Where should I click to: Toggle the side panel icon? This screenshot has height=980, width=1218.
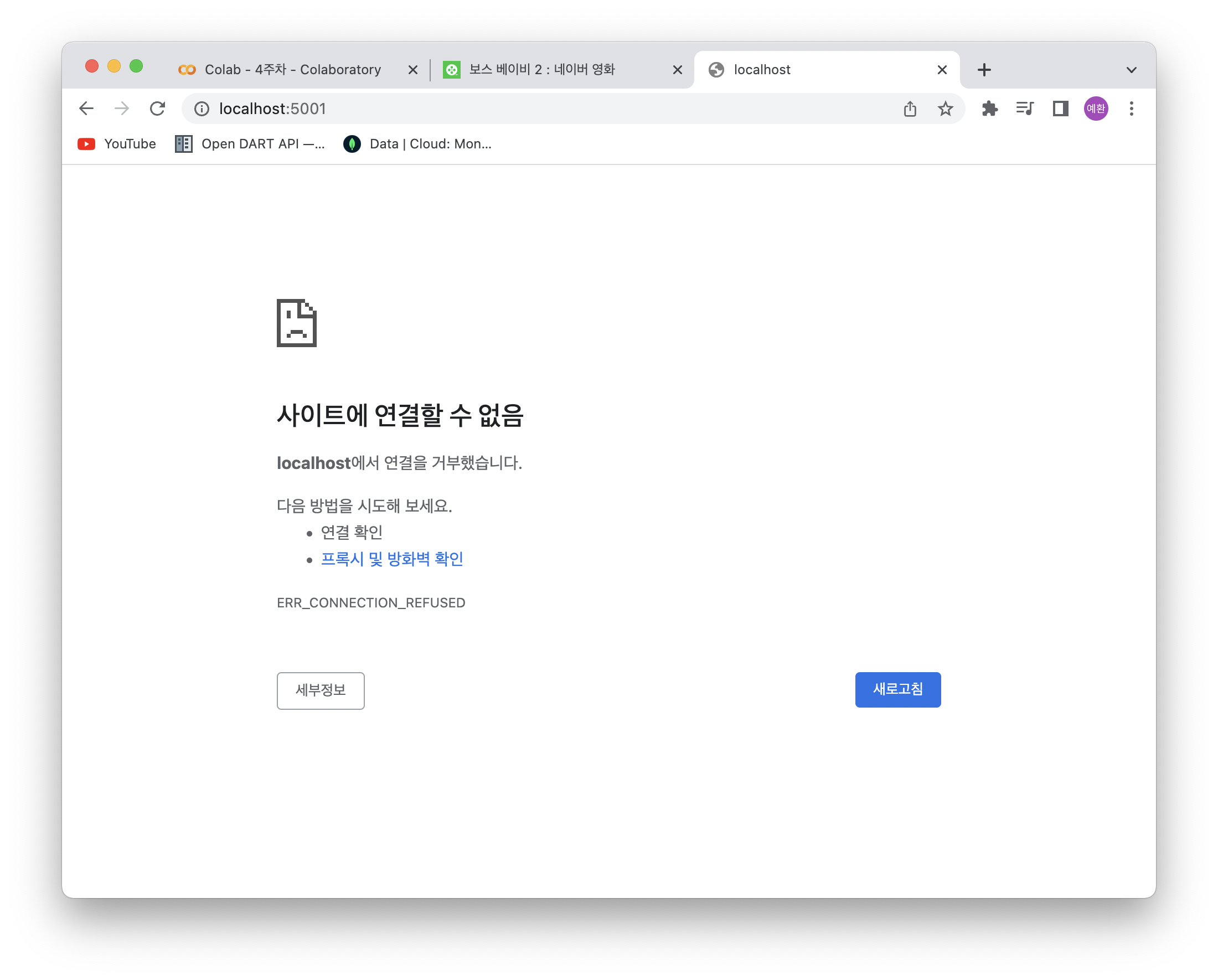click(1060, 109)
